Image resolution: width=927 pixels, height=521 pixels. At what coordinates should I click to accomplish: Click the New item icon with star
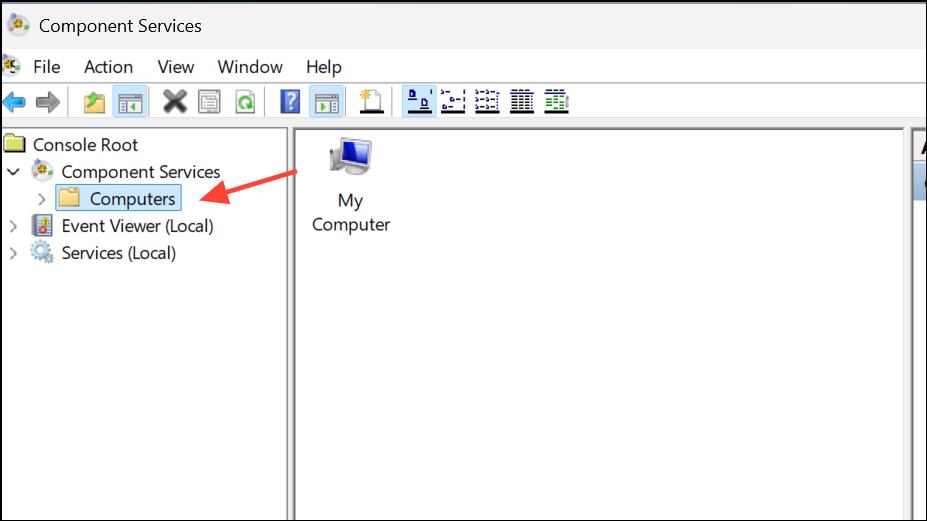click(372, 101)
